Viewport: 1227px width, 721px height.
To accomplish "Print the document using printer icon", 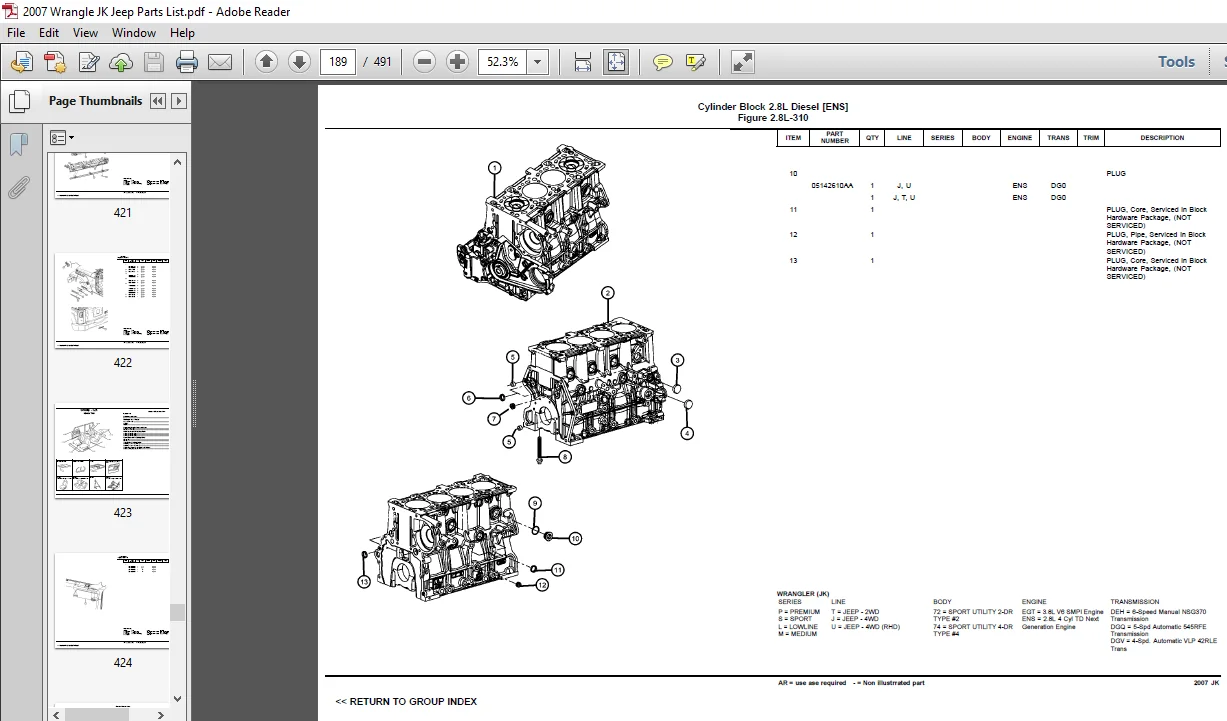I will (187, 62).
